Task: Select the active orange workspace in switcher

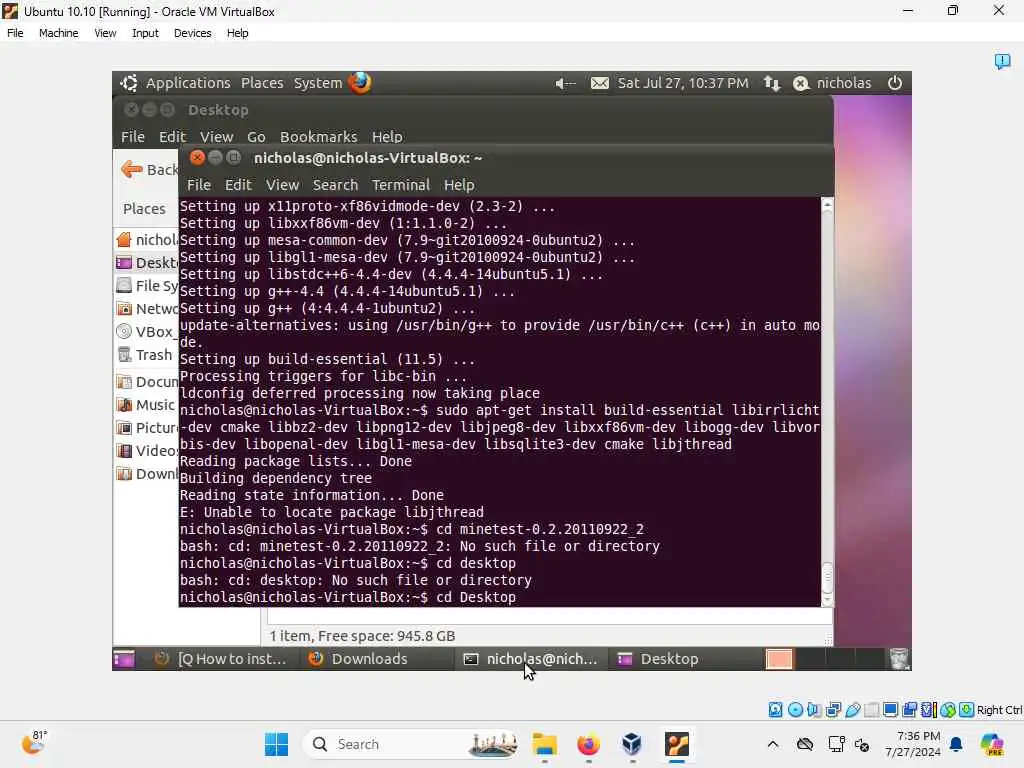Action: tap(779, 659)
